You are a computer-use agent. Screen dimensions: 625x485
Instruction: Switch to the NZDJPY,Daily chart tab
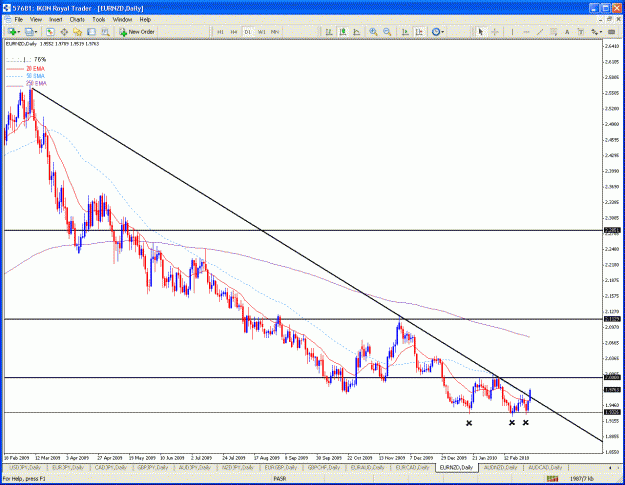click(x=238, y=467)
